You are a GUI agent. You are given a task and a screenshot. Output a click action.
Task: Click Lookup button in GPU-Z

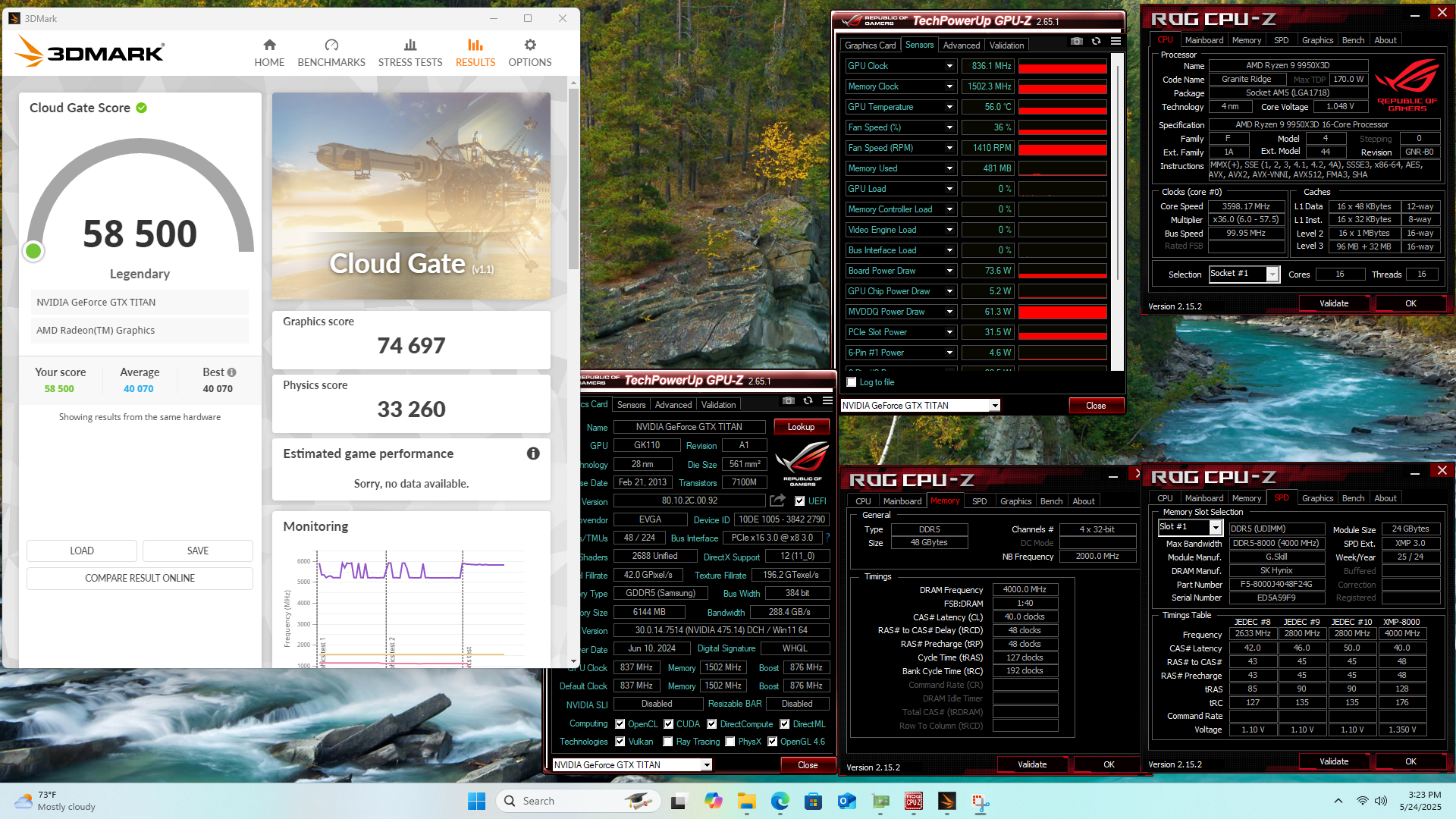coord(802,427)
